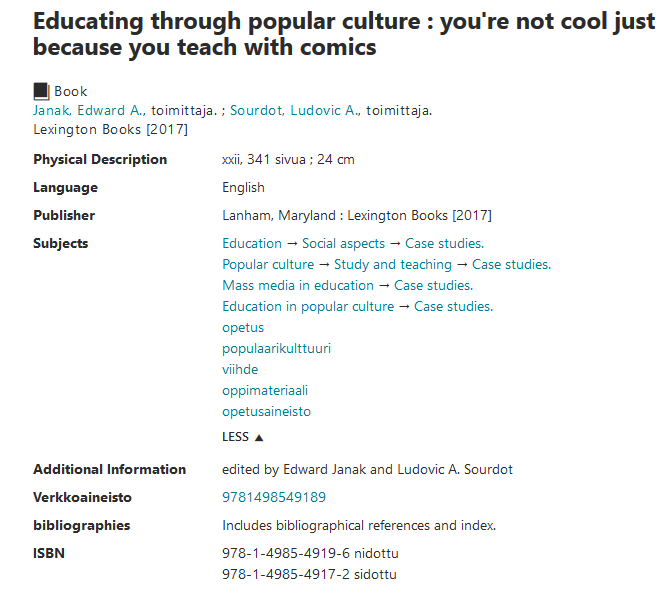This screenshot has height=595, width=665.
Task: Open first-row Case studies subject link
Action: pyautogui.click(x=444, y=243)
